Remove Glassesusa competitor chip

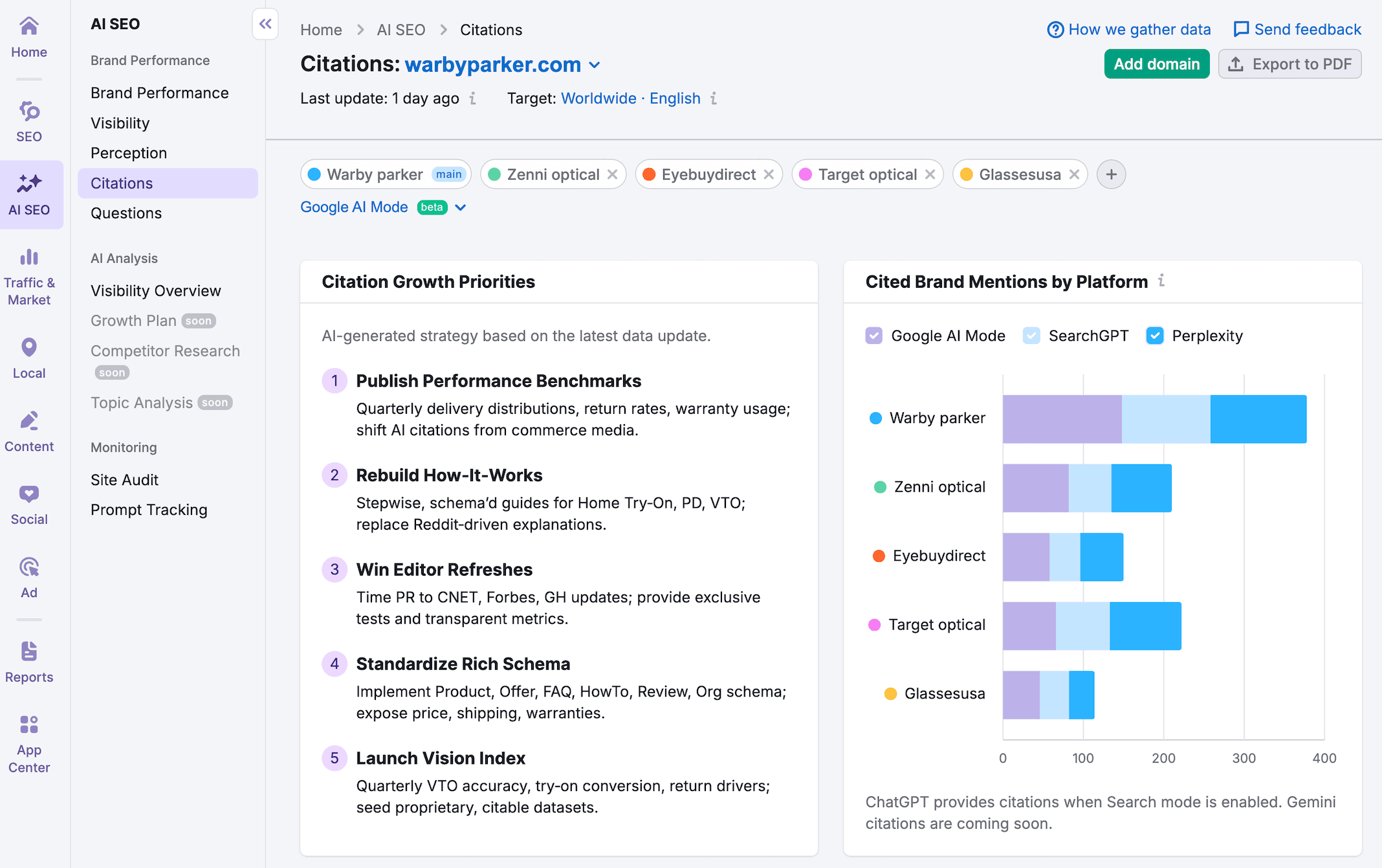tap(1074, 175)
